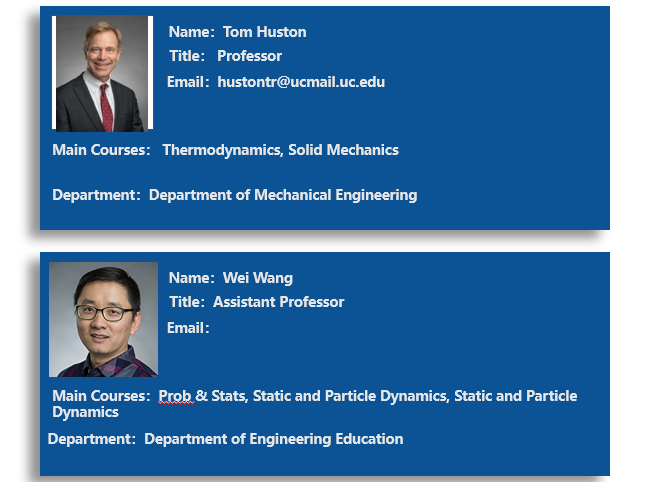
Task: Click the Name label in Wei Wang's card
Action: (x=192, y=278)
